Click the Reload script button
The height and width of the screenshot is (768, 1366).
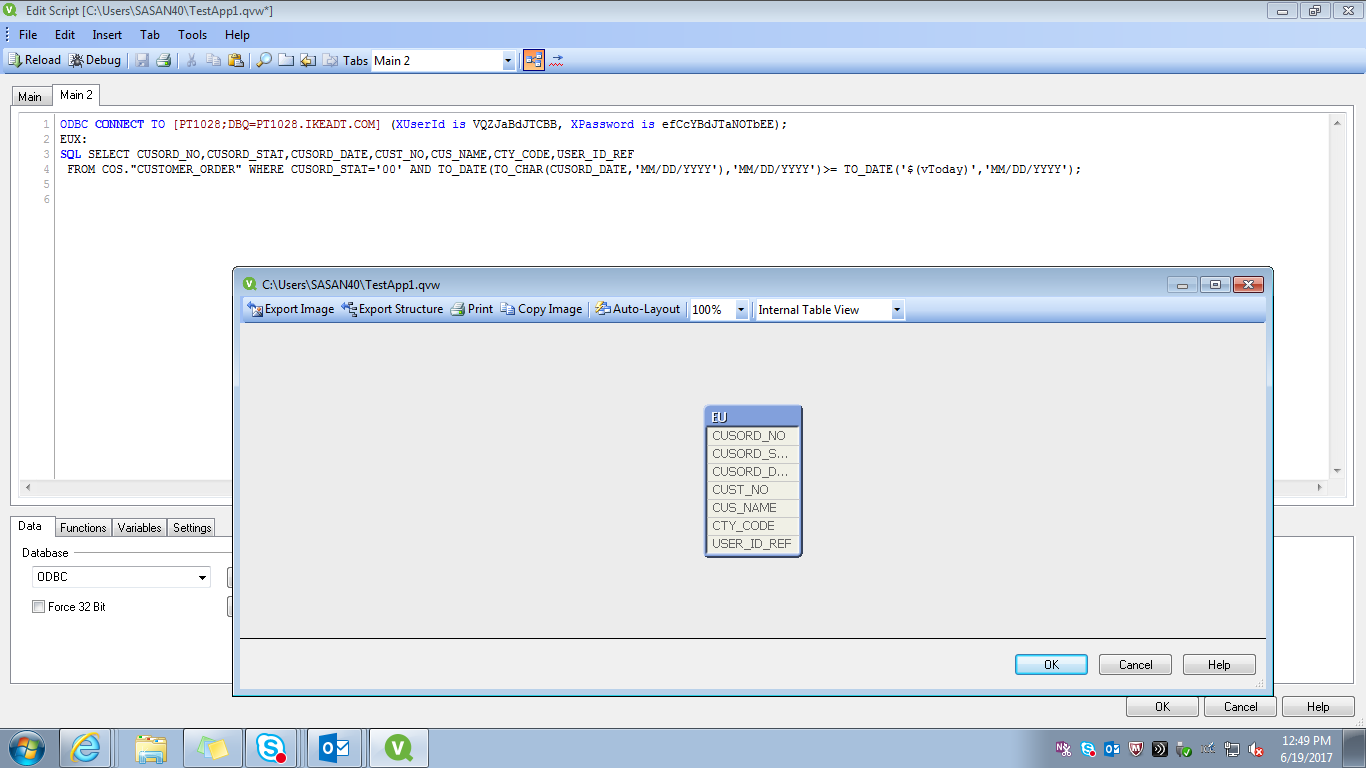[x=35, y=60]
